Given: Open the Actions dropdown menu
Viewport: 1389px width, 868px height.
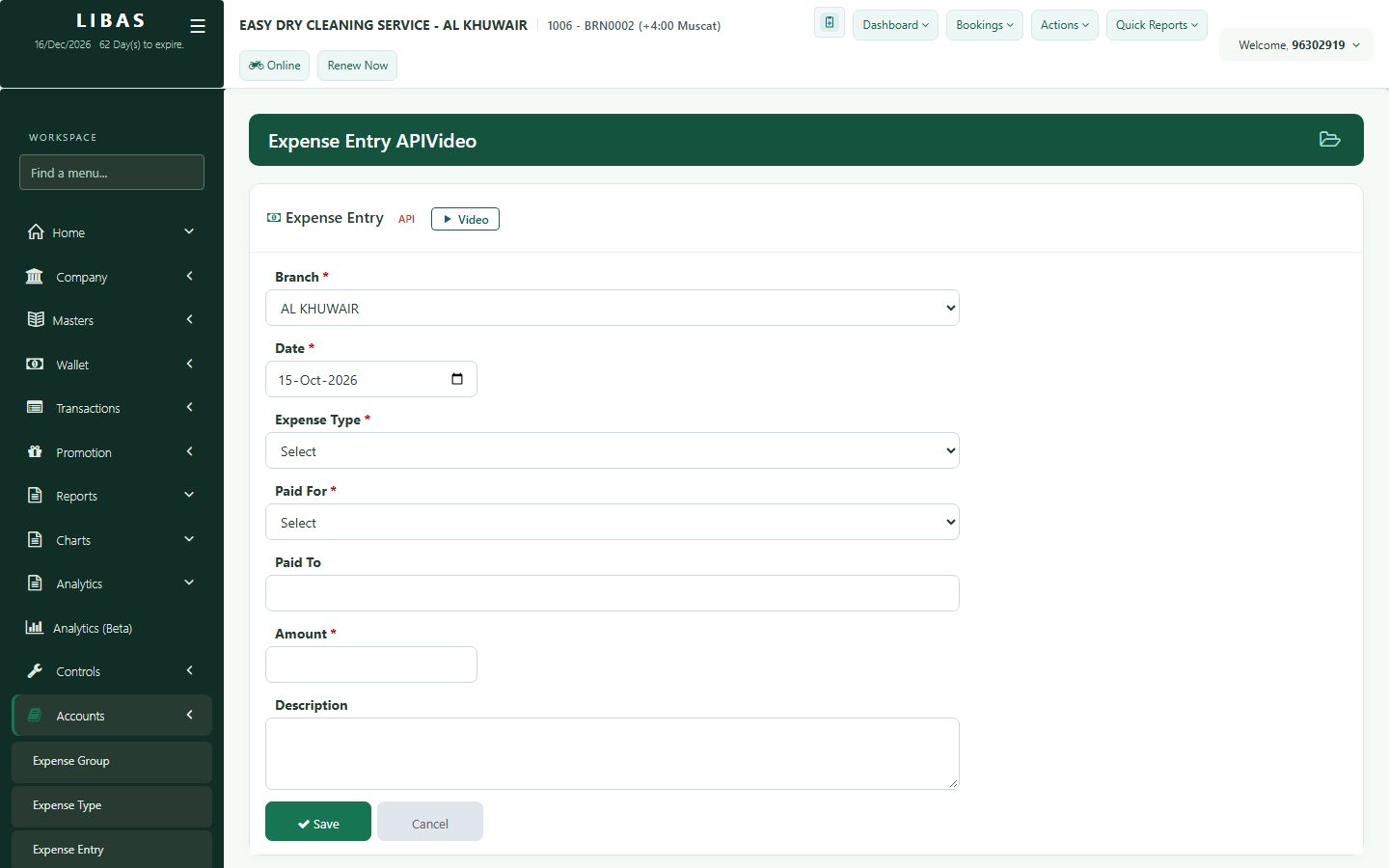Looking at the screenshot, I should pos(1065,25).
